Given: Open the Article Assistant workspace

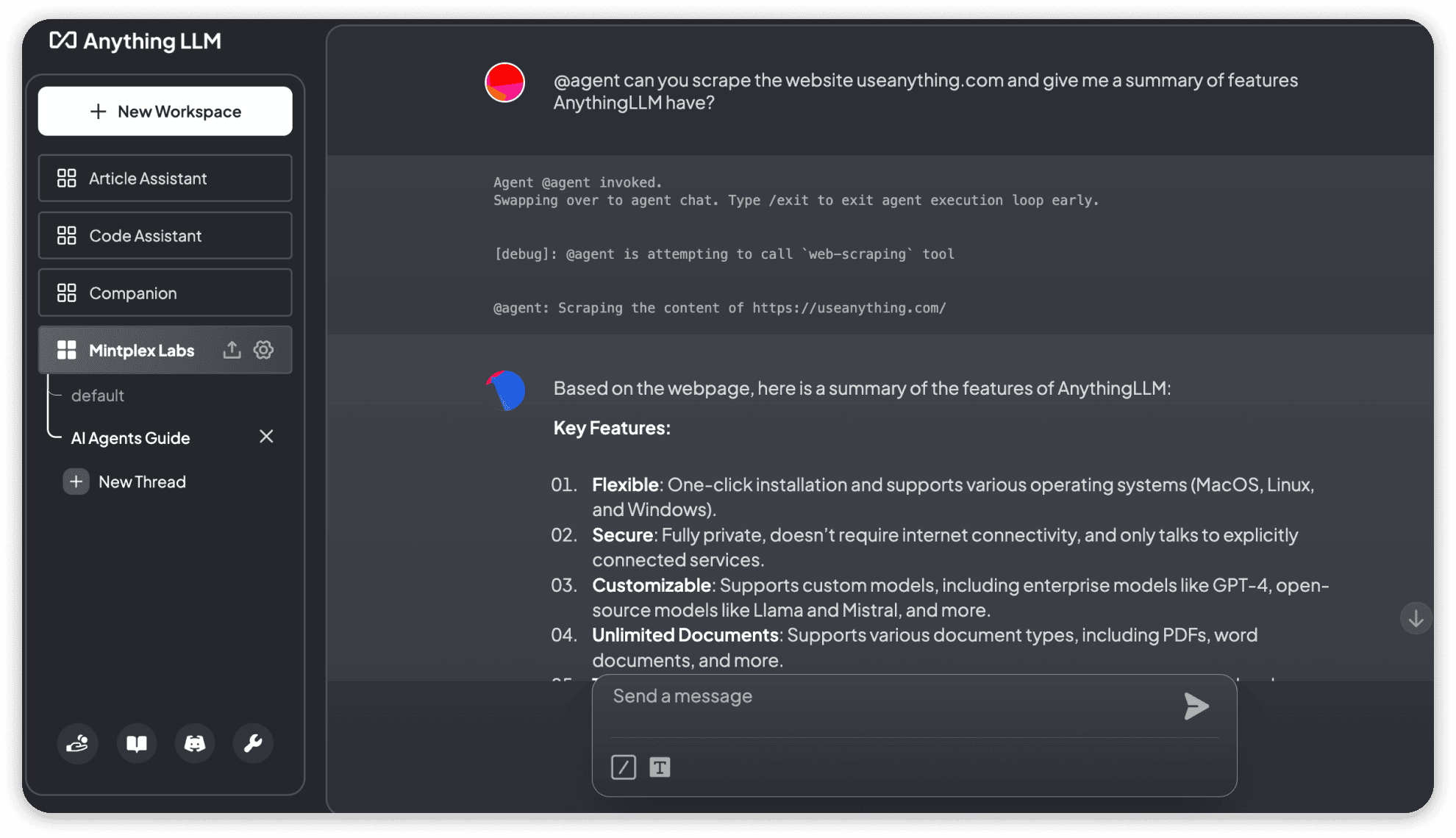Looking at the screenshot, I should tap(165, 178).
